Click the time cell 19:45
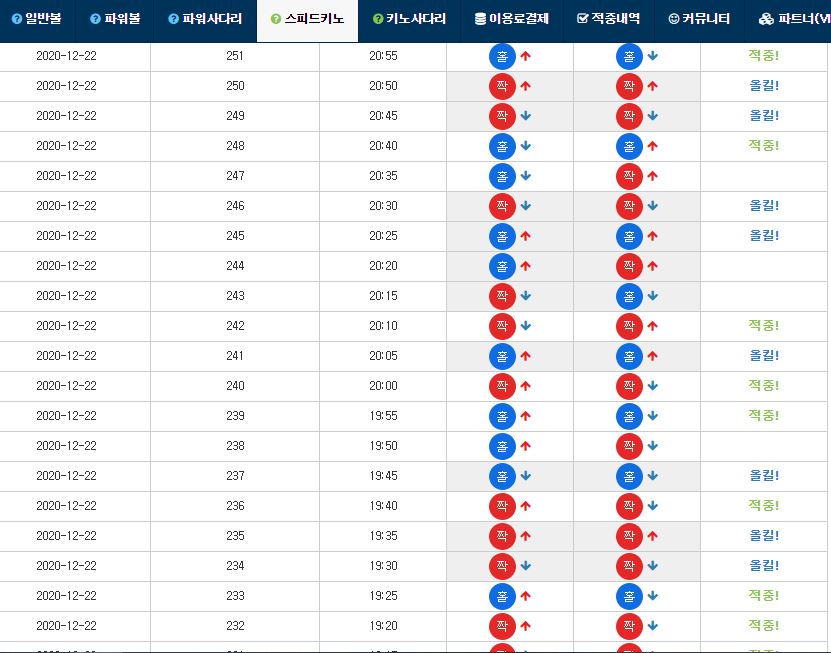831x653 pixels. click(383, 476)
